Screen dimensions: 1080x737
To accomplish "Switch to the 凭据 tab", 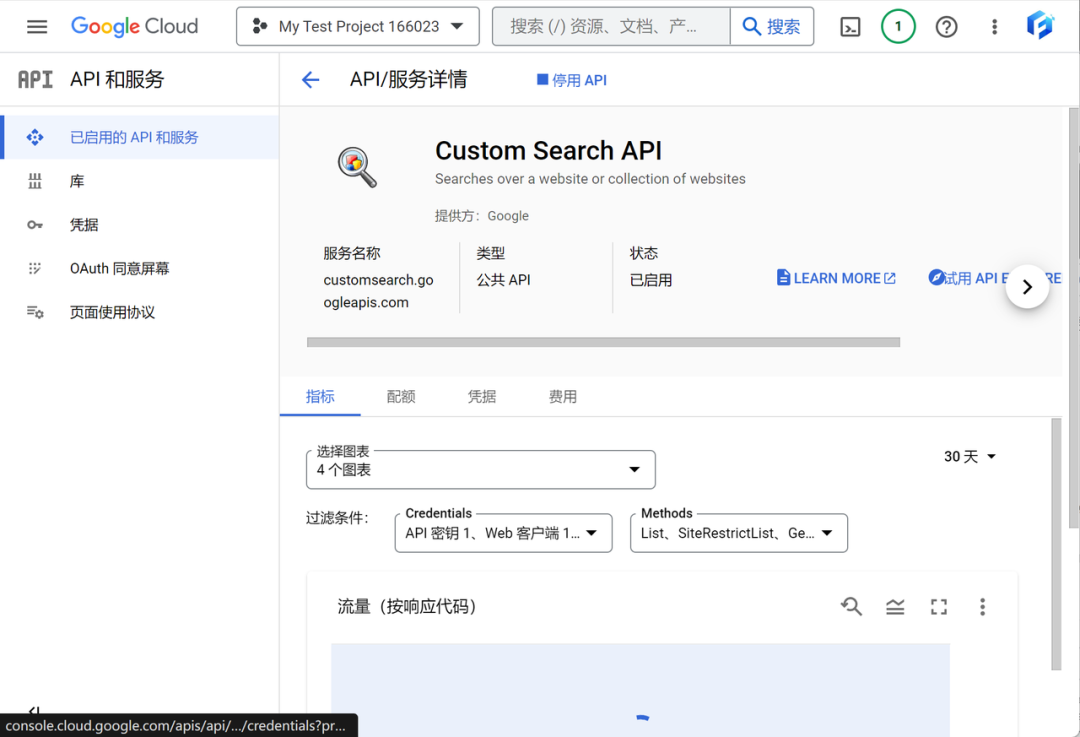I will pyautogui.click(x=482, y=397).
